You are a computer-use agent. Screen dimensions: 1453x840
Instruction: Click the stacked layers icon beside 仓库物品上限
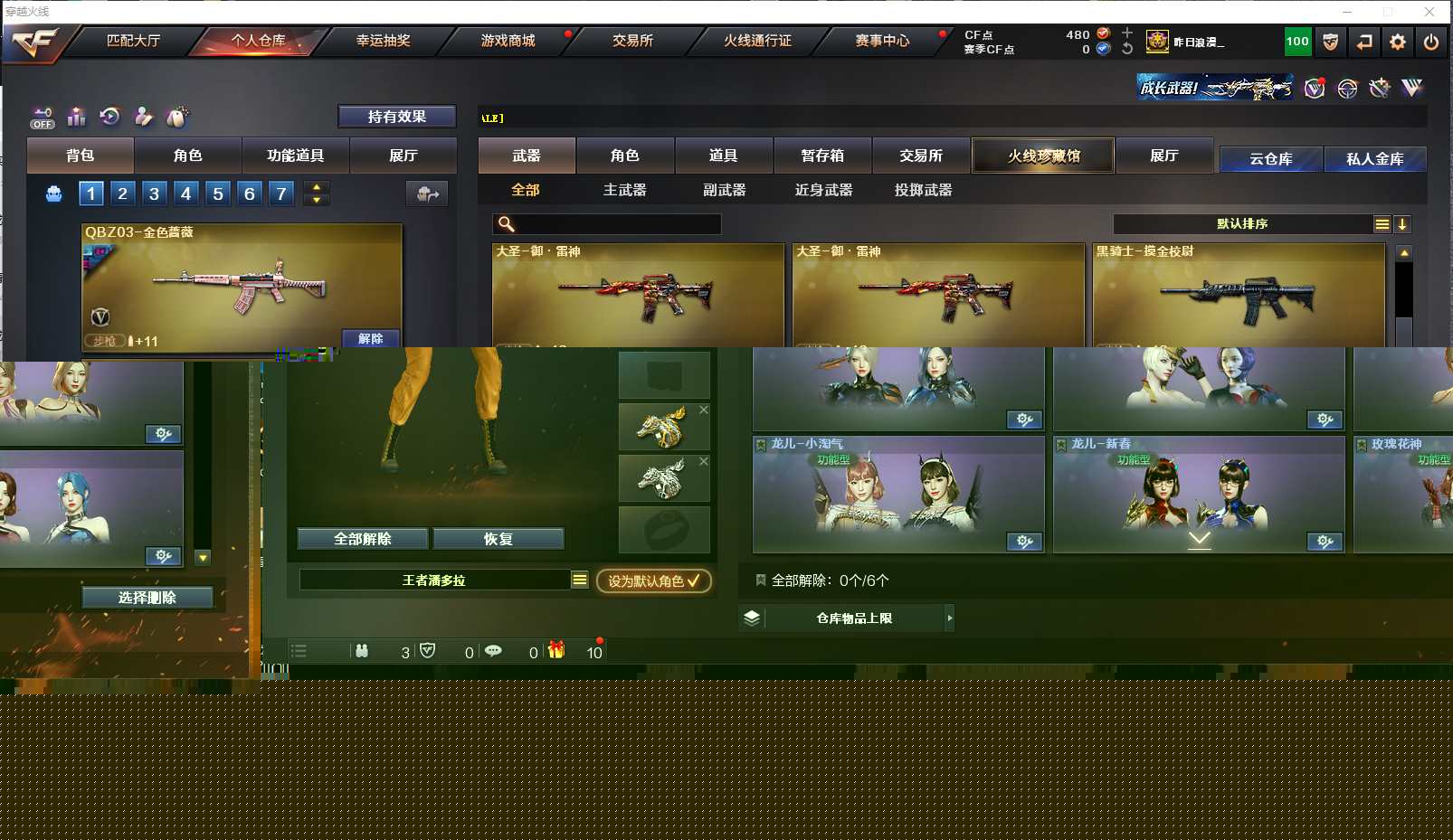(752, 618)
